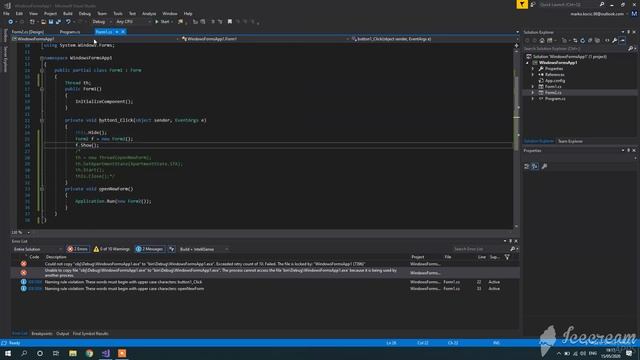Click the first error row about could not copy

[x=265, y=264]
